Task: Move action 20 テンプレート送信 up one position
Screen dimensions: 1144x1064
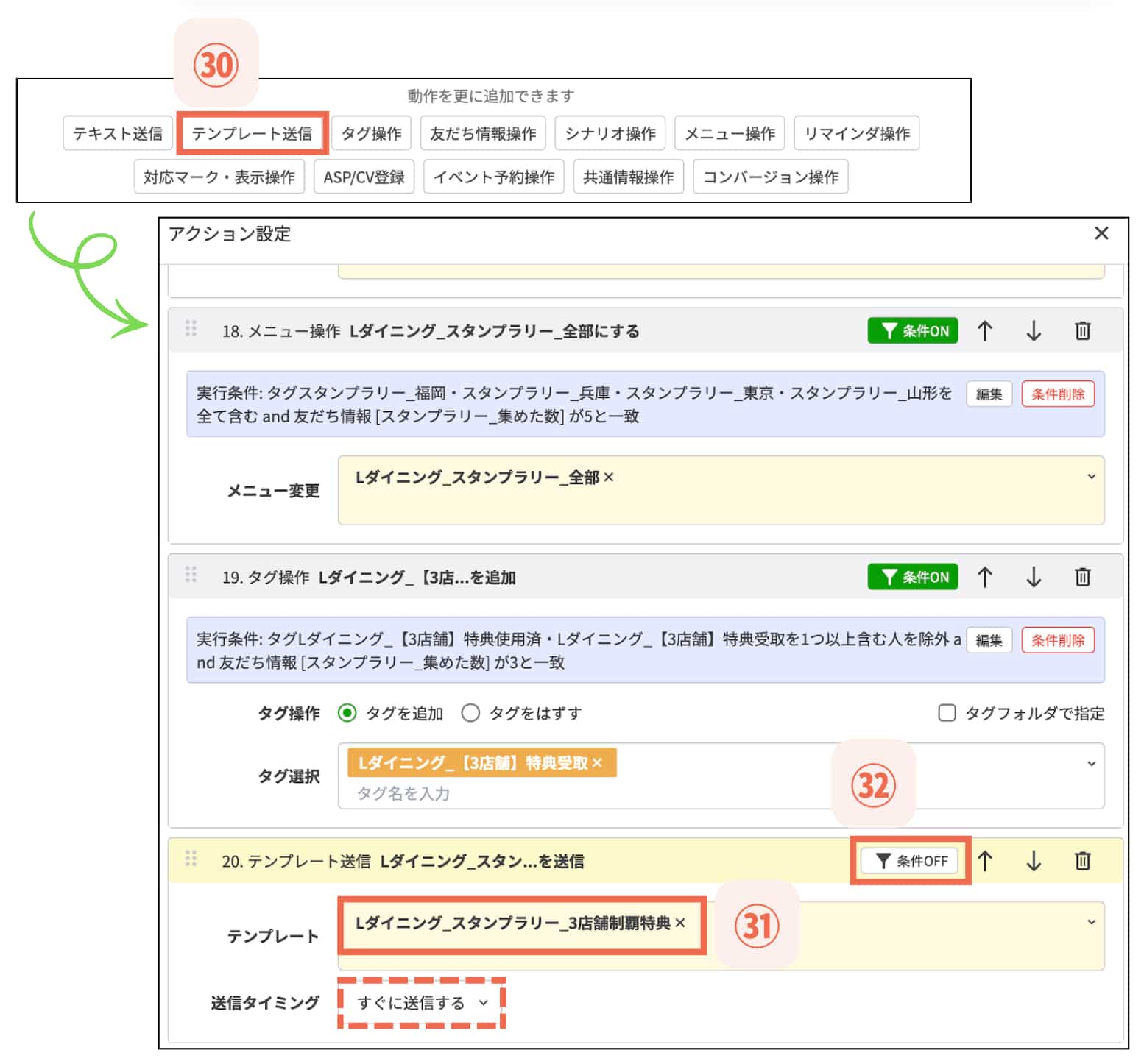Action: (x=984, y=860)
